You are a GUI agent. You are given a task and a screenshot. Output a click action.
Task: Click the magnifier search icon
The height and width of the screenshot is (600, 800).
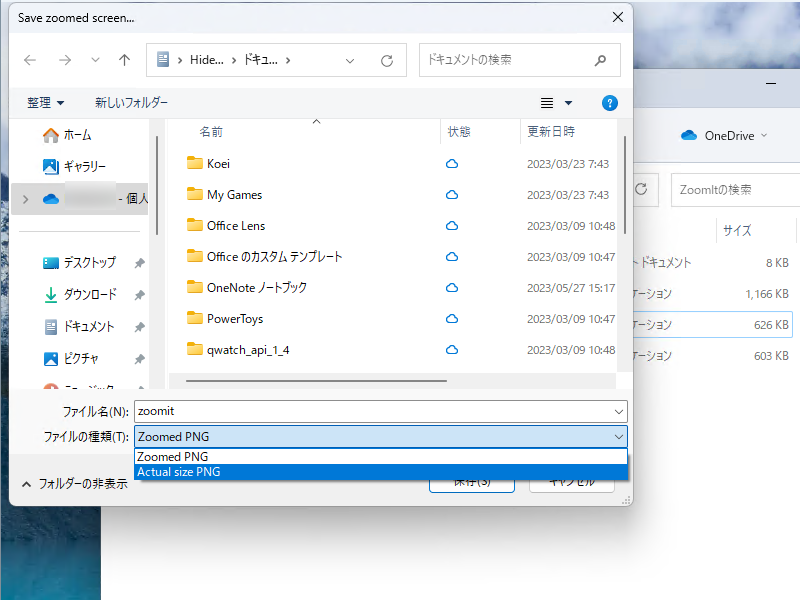pos(601,60)
